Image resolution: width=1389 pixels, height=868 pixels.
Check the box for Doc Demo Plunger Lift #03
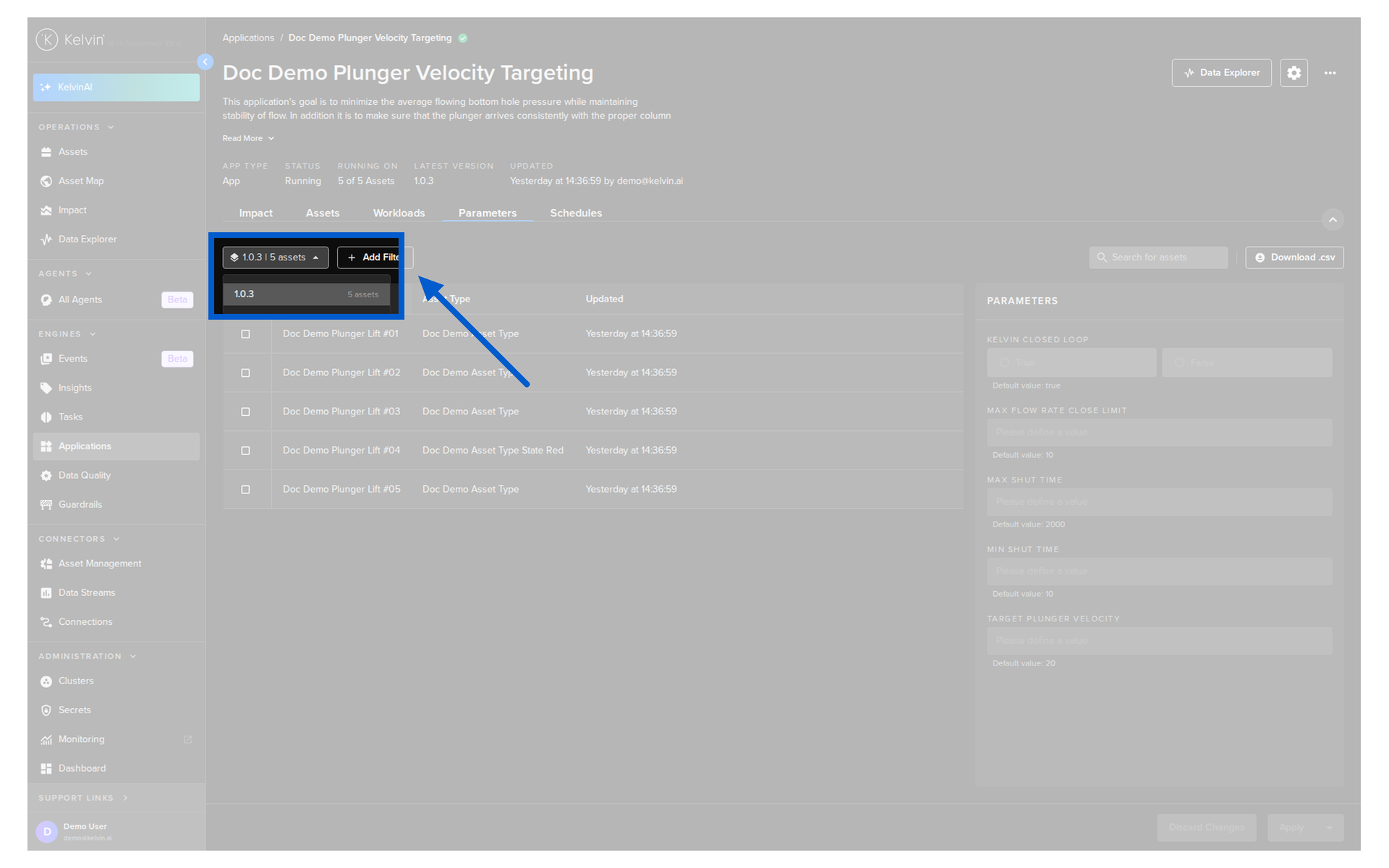245,412
